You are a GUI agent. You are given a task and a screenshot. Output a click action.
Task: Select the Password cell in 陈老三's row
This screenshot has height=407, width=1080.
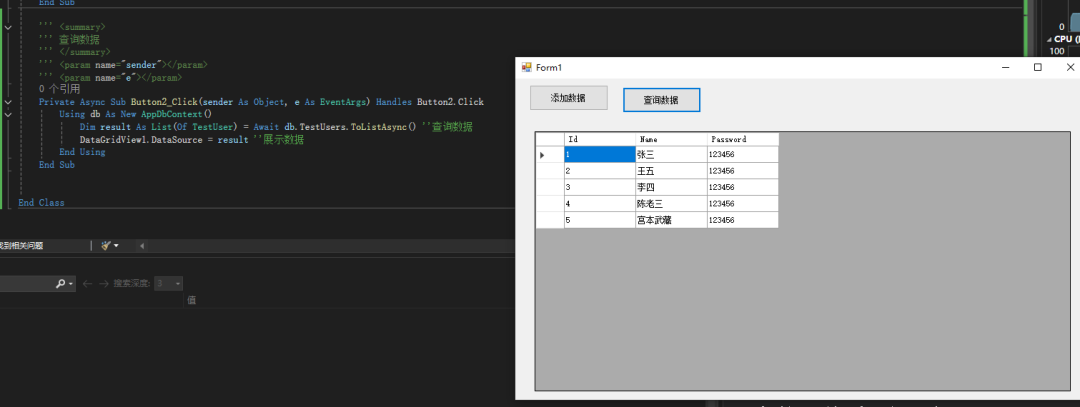(742, 204)
